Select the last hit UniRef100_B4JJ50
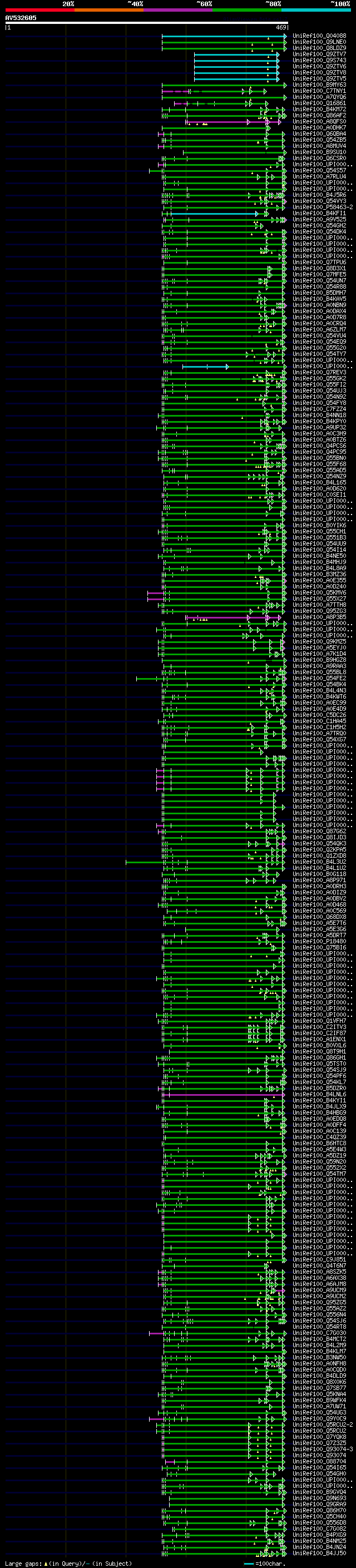This screenshot has height=1568, width=356. coord(319,1554)
